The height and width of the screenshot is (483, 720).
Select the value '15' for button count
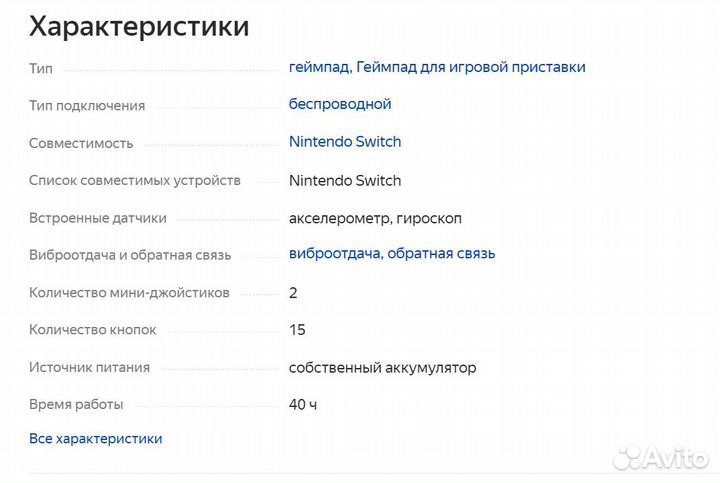297,330
